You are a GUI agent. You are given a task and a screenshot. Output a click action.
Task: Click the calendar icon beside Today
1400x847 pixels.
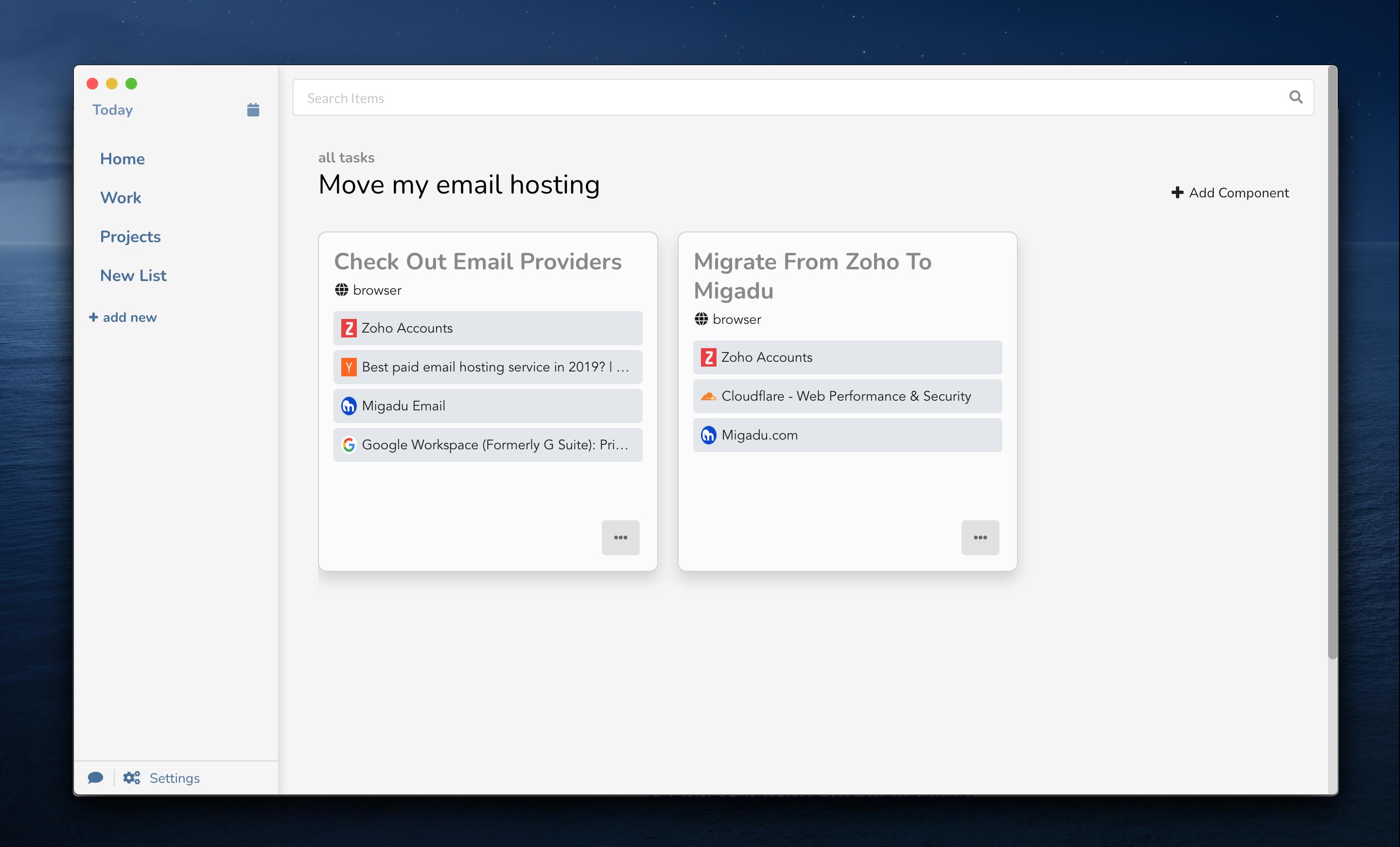pyautogui.click(x=253, y=110)
